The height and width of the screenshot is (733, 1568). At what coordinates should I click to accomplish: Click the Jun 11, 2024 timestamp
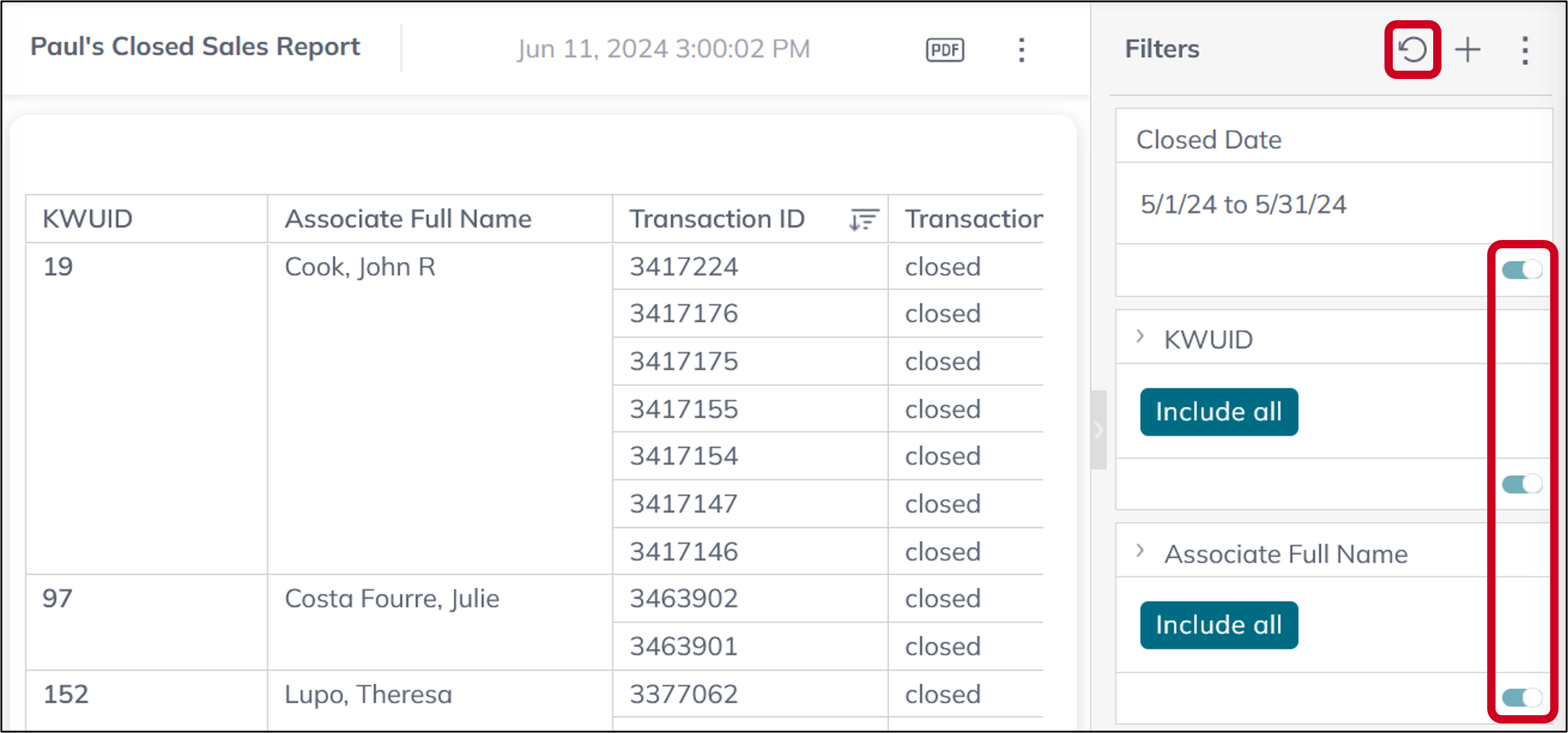pos(663,48)
